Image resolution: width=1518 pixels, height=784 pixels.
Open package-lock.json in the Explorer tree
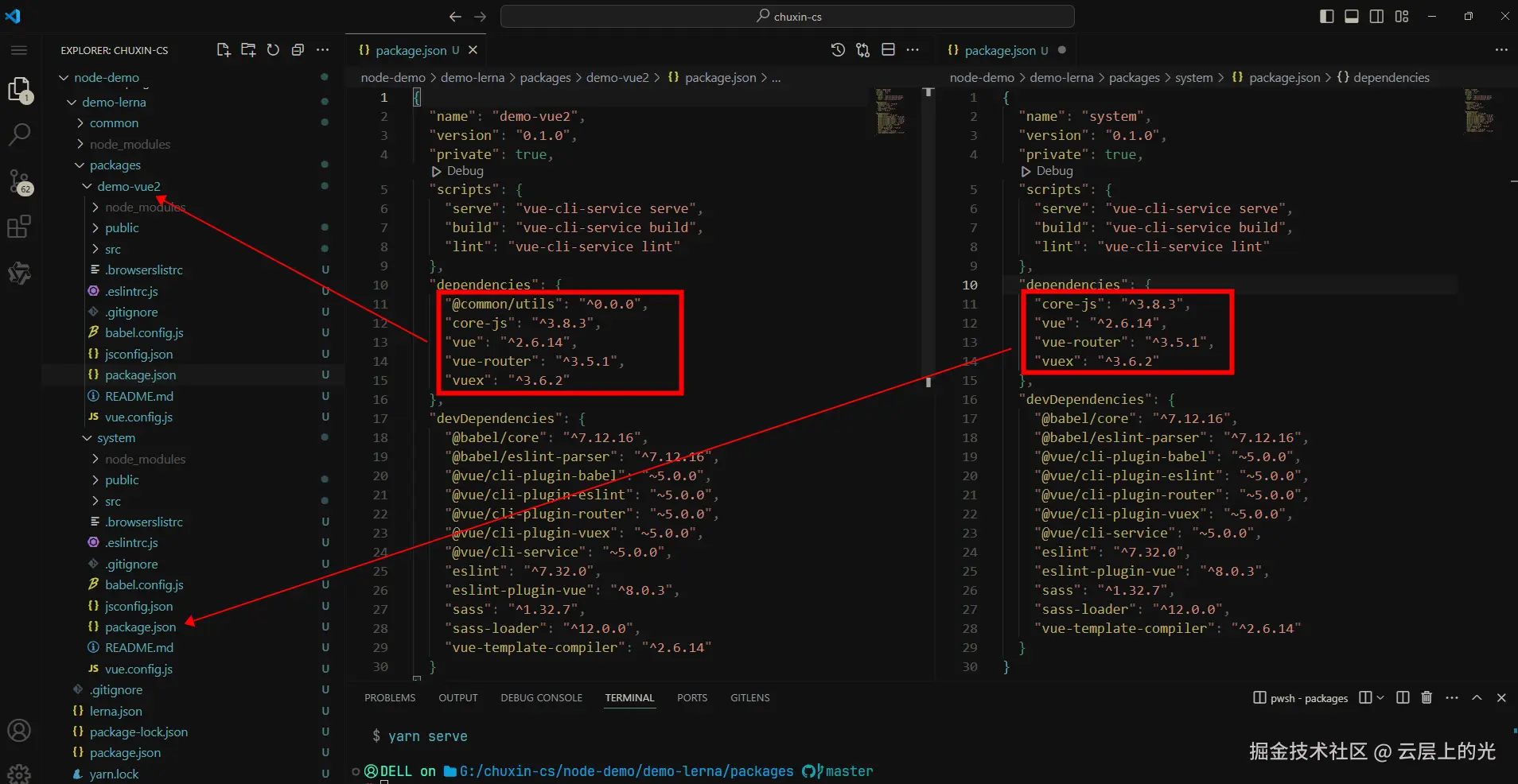point(138,732)
